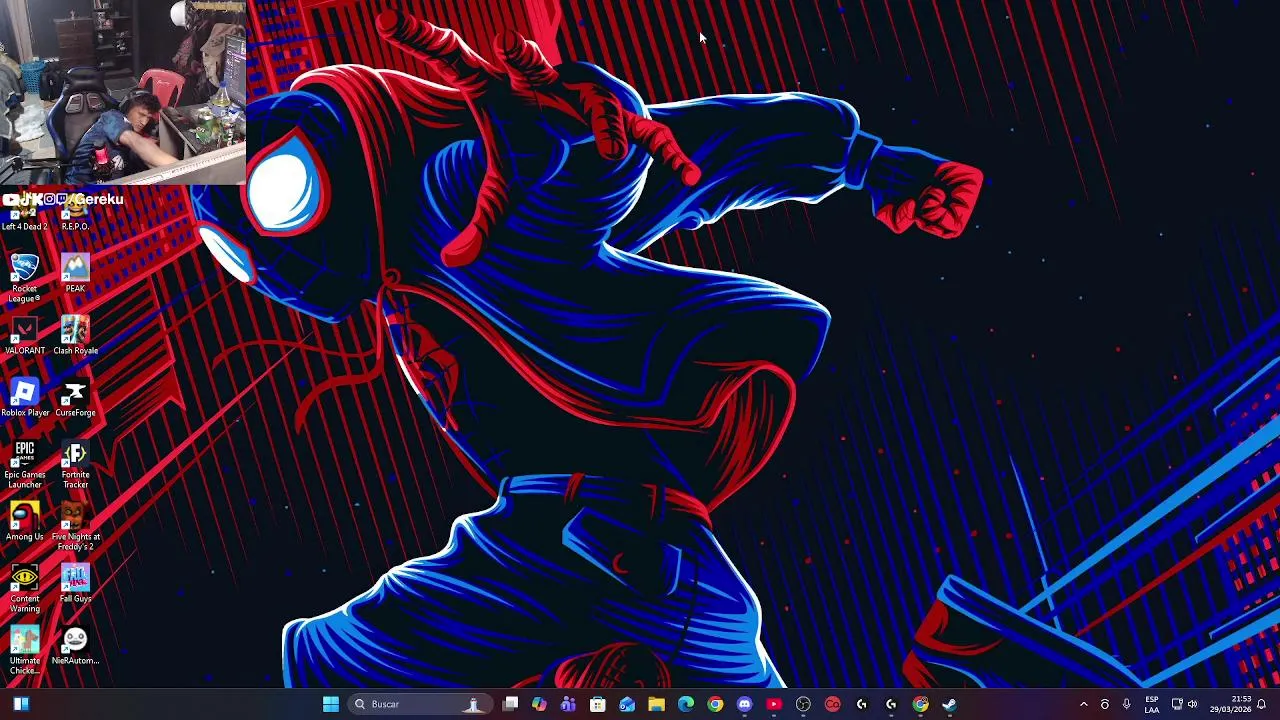Expand the hidden system tray icons chevron

point(1083,704)
